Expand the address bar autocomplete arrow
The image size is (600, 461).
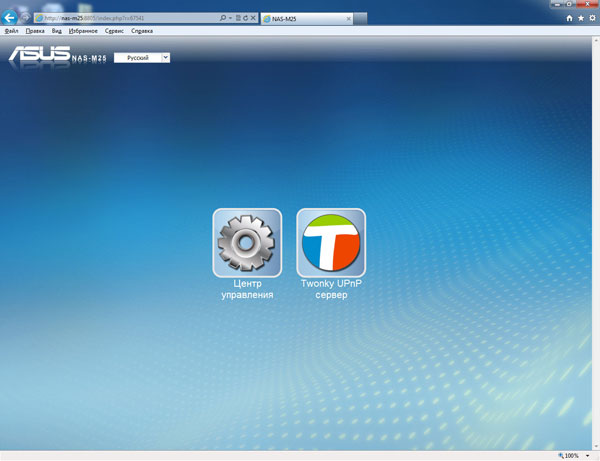[230, 18]
